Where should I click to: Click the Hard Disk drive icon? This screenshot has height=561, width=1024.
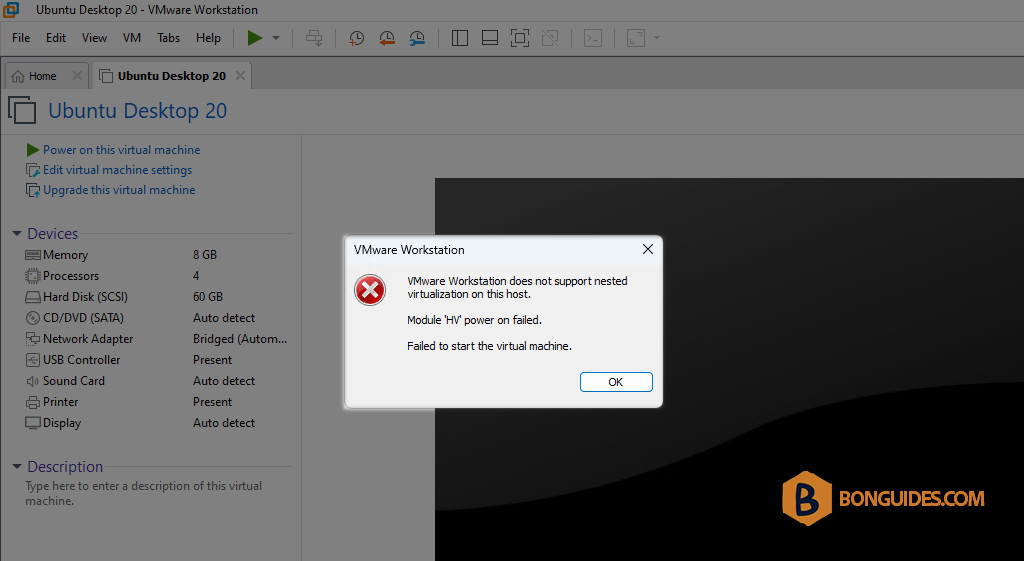pos(33,297)
